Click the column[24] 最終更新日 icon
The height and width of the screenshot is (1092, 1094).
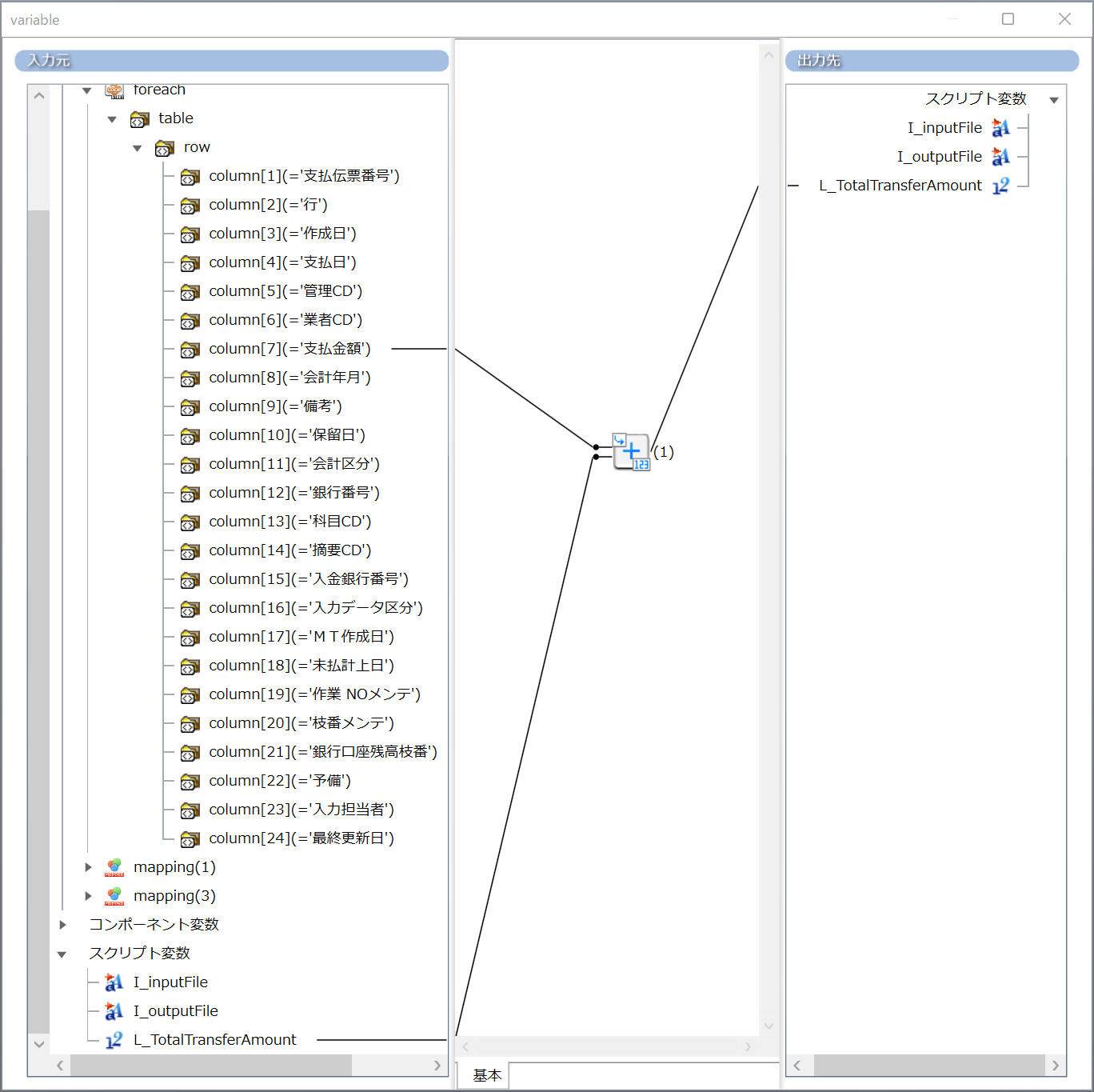pyautogui.click(x=190, y=839)
